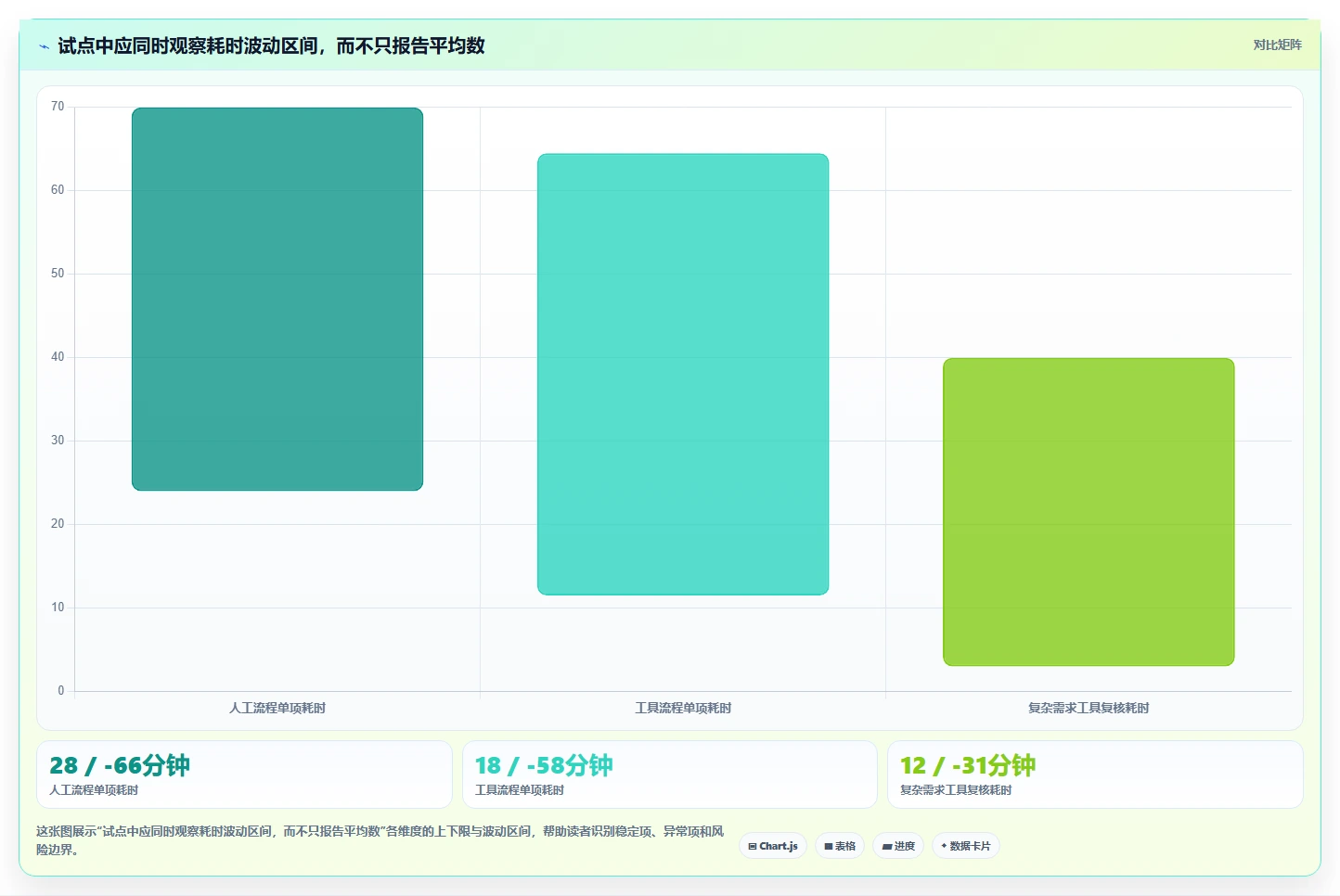
Task: Click the description paragraph starting 这张图展示
Action: tap(380, 840)
